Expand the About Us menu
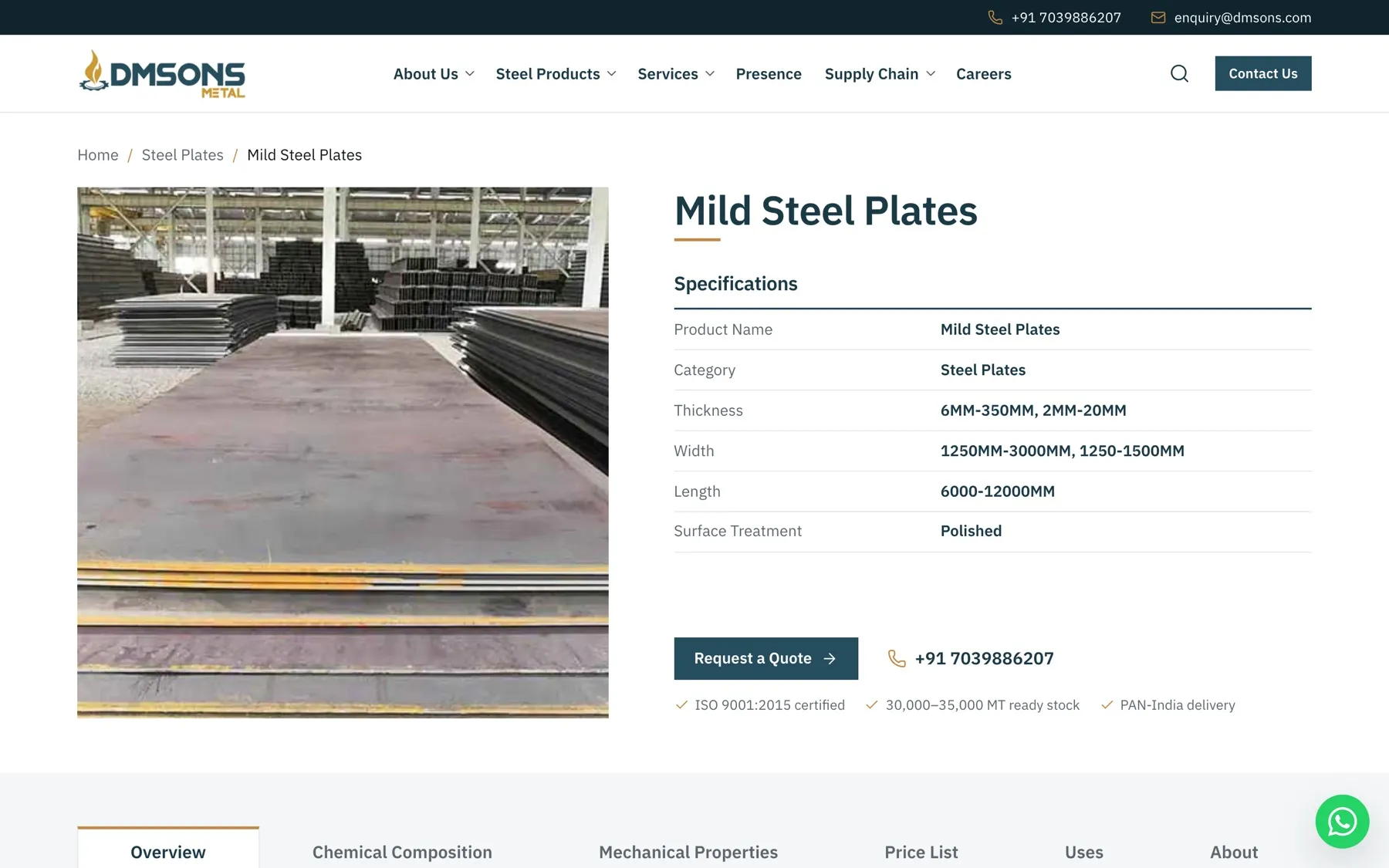 434,74
